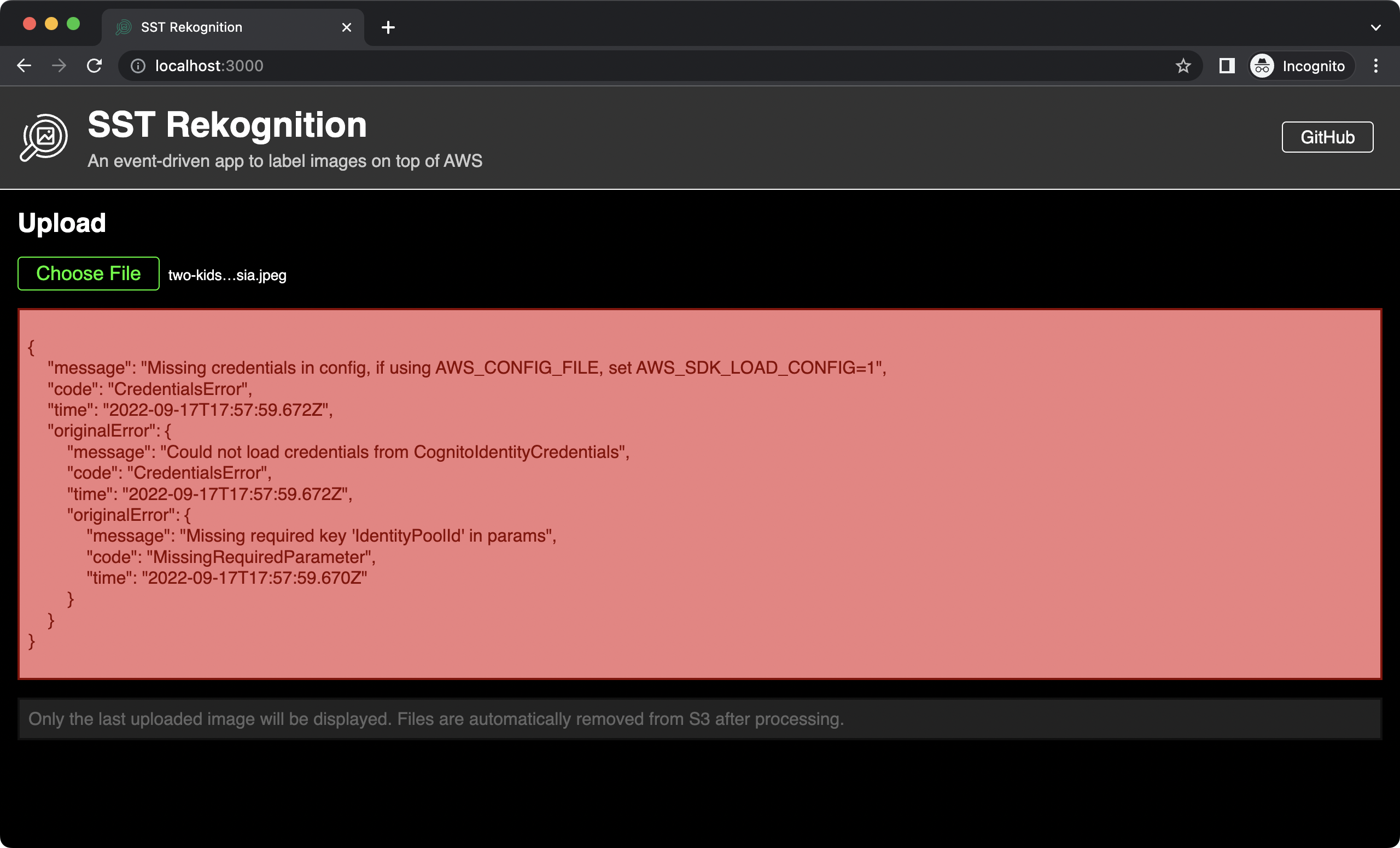The width and height of the screenshot is (1400, 848).
Task: Click the SST Rekognition page title
Action: (x=227, y=125)
